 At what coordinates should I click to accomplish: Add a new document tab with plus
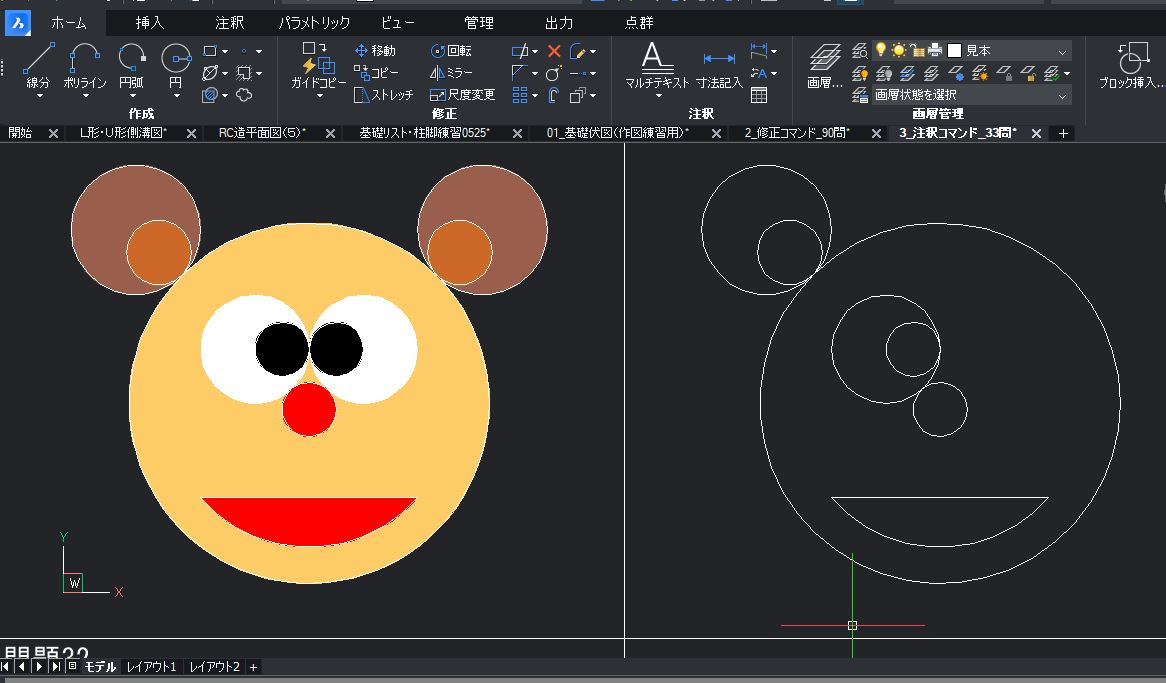coord(1063,134)
